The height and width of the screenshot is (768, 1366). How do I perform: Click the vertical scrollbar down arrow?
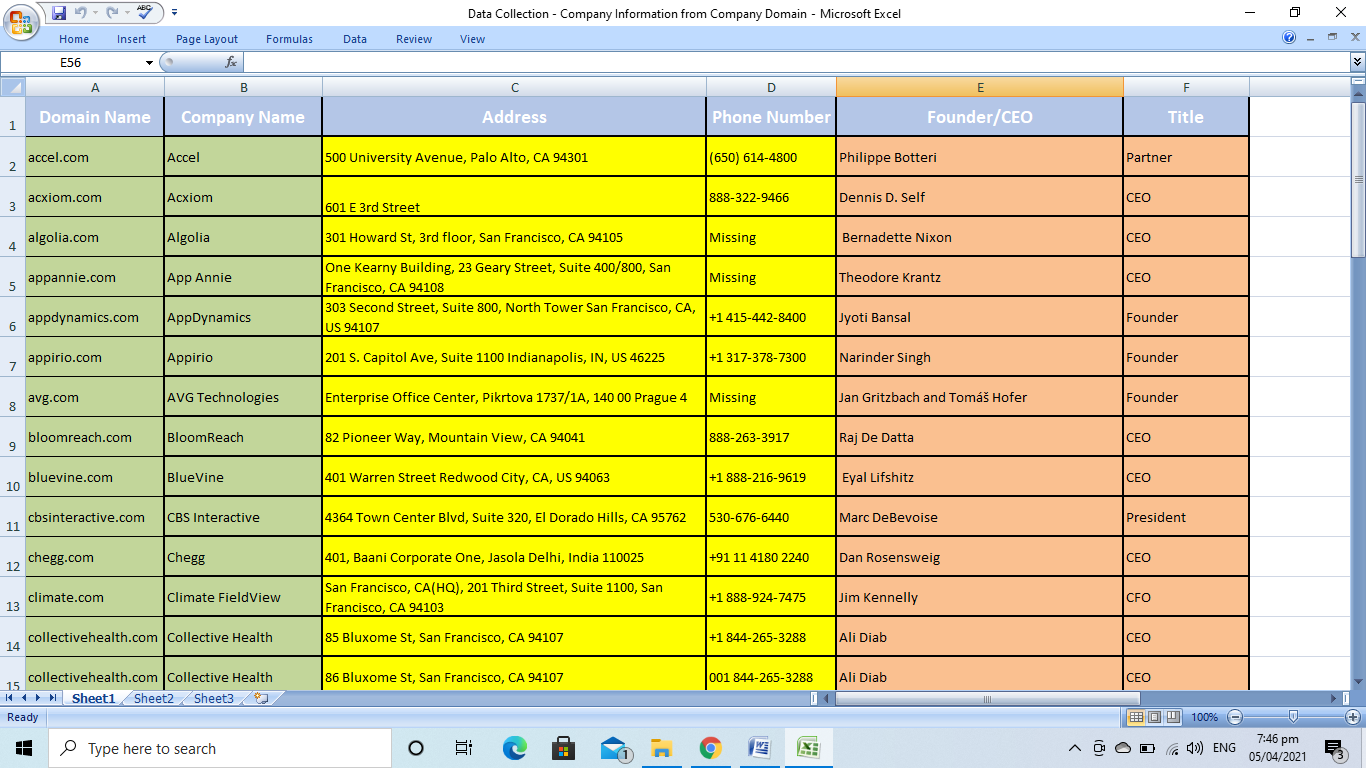1358,683
